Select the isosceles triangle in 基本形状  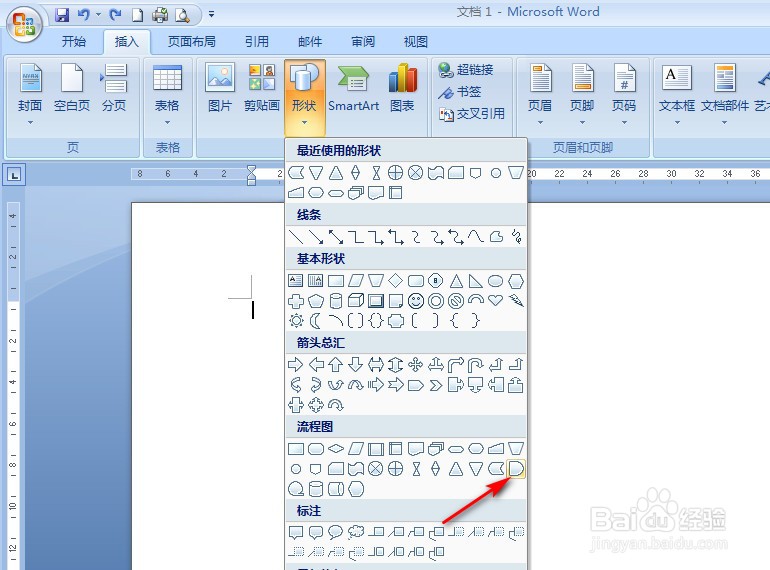[456, 281]
